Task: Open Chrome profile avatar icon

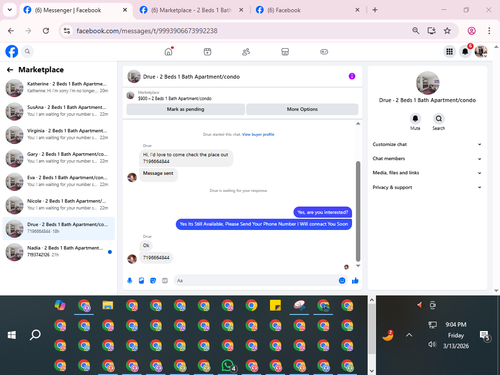Action: [472, 31]
